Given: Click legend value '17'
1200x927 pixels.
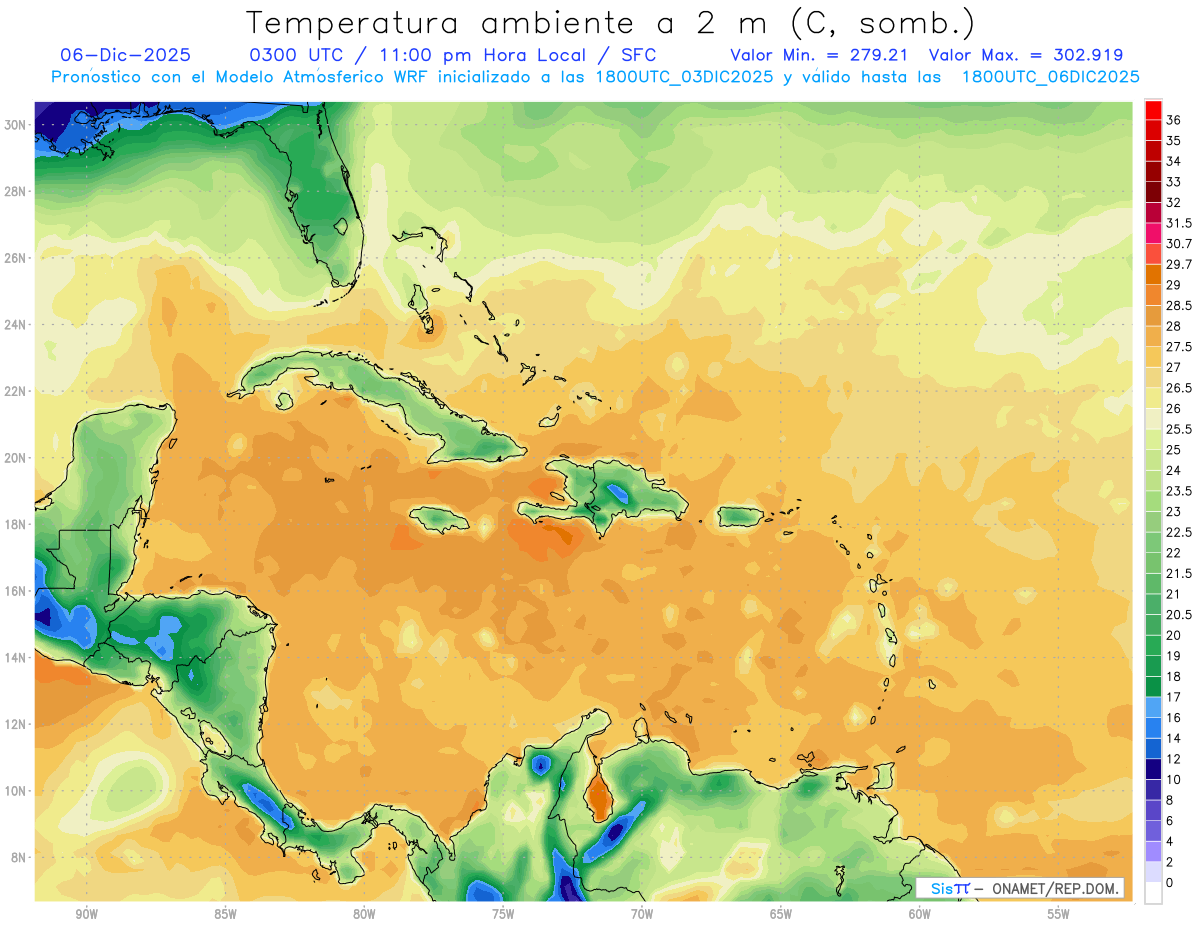Looking at the screenshot, I should click(1174, 697).
